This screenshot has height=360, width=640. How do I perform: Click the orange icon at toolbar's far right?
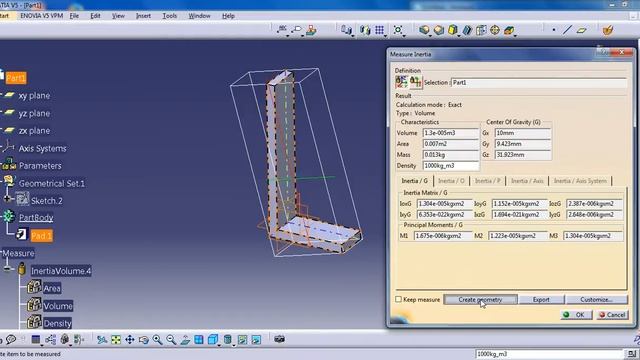(608, 30)
